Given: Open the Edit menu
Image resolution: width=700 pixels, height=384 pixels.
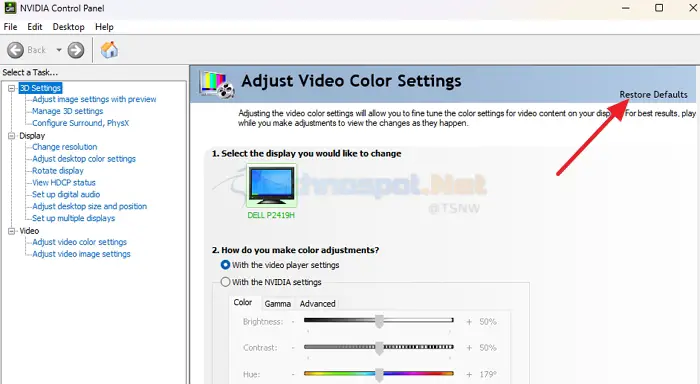Looking at the screenshot, I should click(x=35, y=27).
